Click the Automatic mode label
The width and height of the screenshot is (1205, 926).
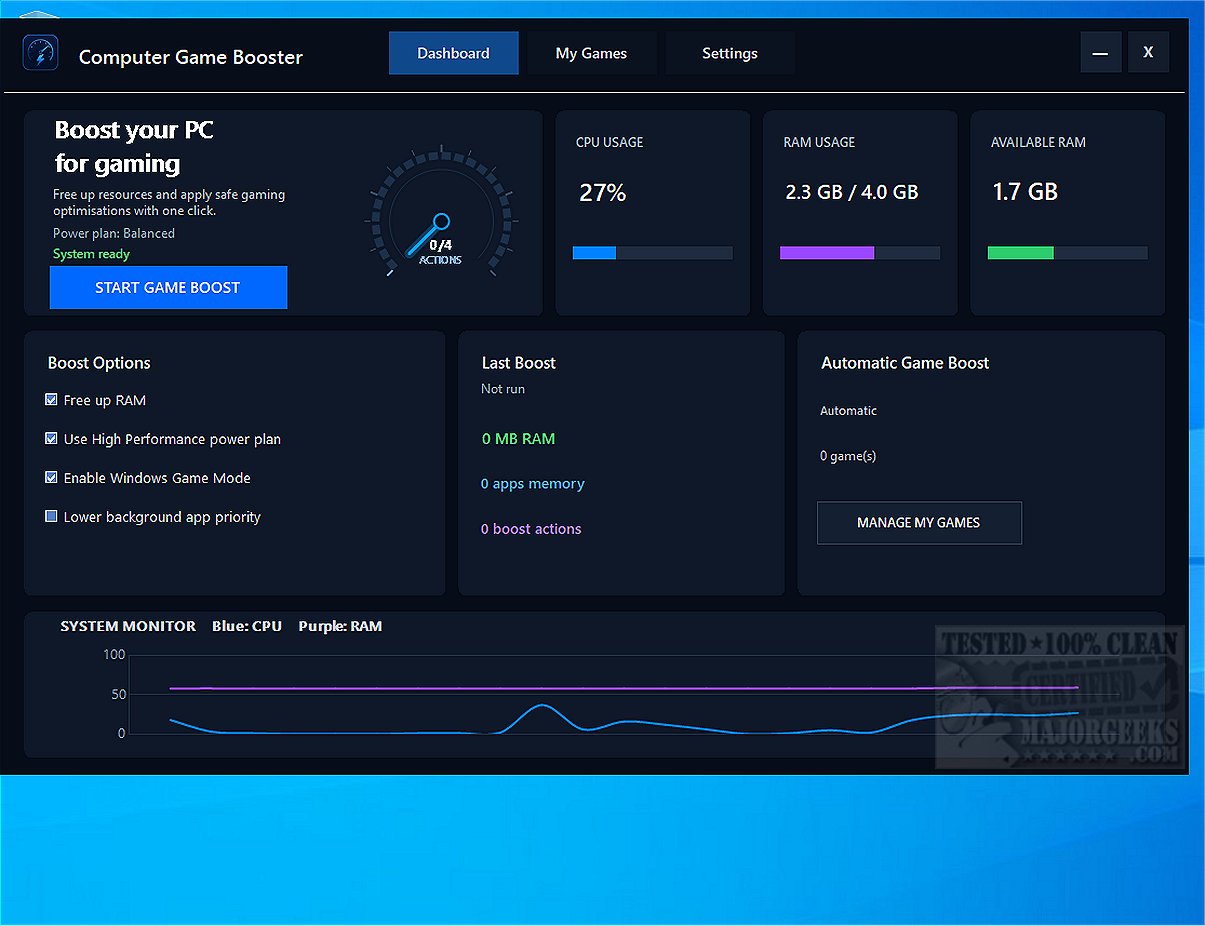pyautogui.click(x=848, y=411)
